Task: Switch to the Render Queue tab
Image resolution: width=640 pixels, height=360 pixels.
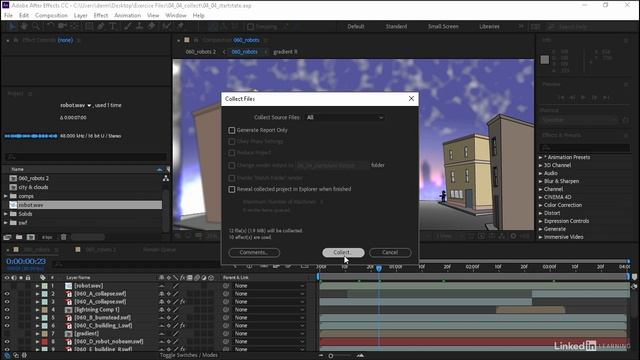Action: [x=159, y=250]
